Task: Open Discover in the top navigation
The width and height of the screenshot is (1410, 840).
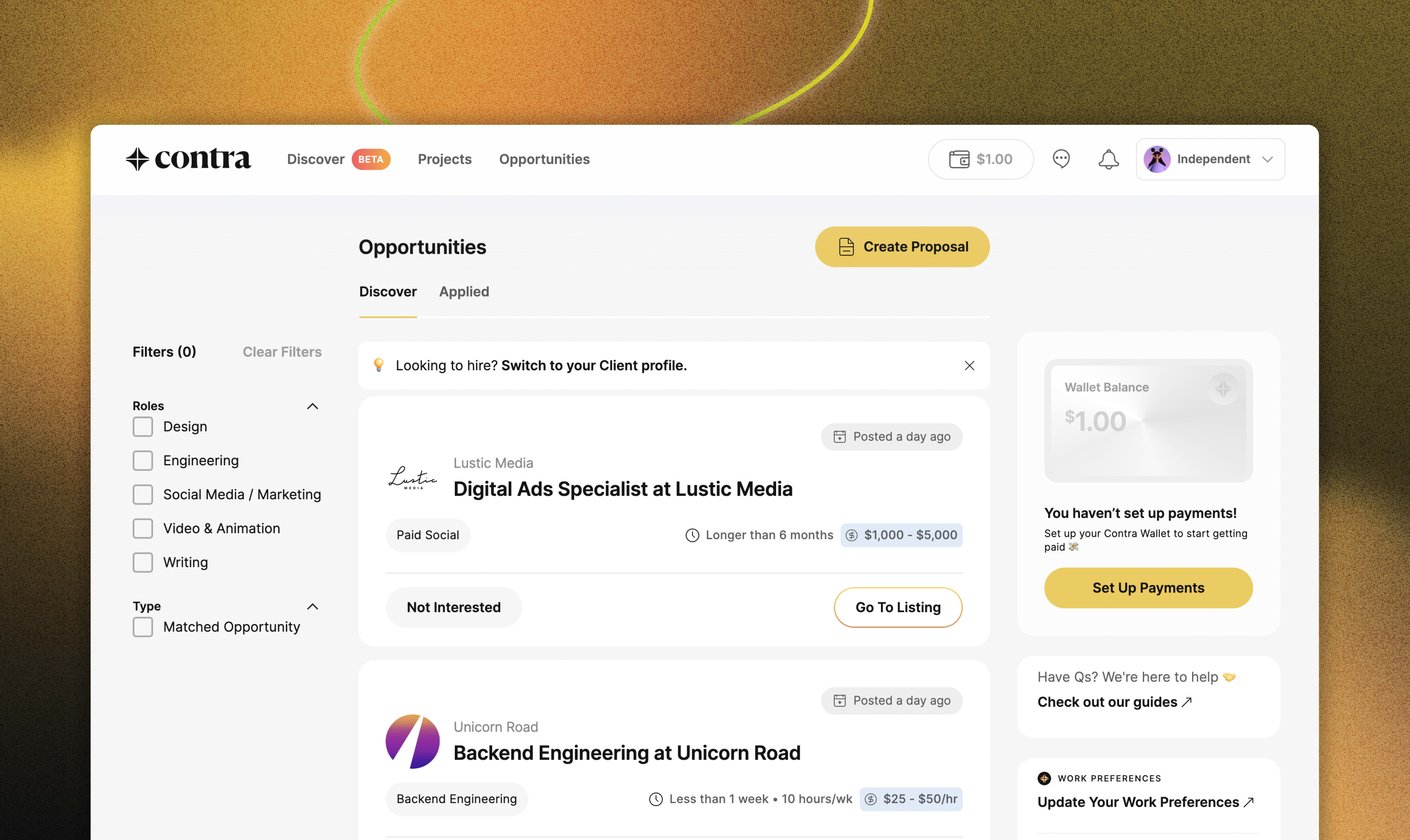Action: coord(315,159)
